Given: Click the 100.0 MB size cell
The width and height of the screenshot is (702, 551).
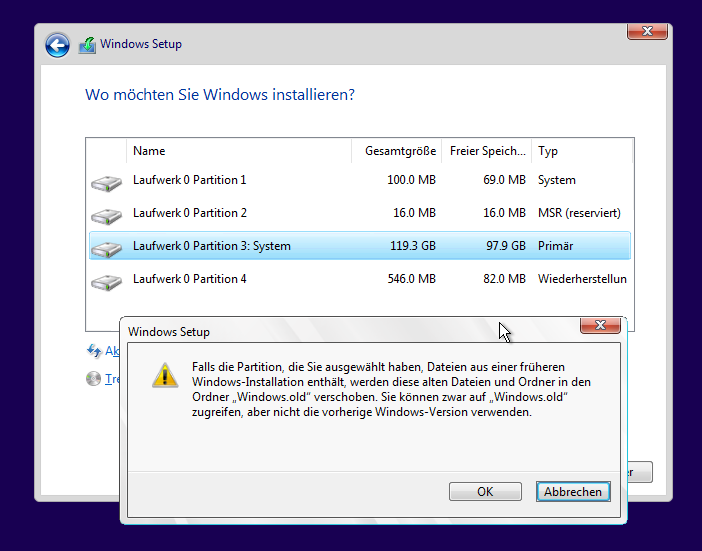Looking at the screenshot, I should (x=411, y=180).
